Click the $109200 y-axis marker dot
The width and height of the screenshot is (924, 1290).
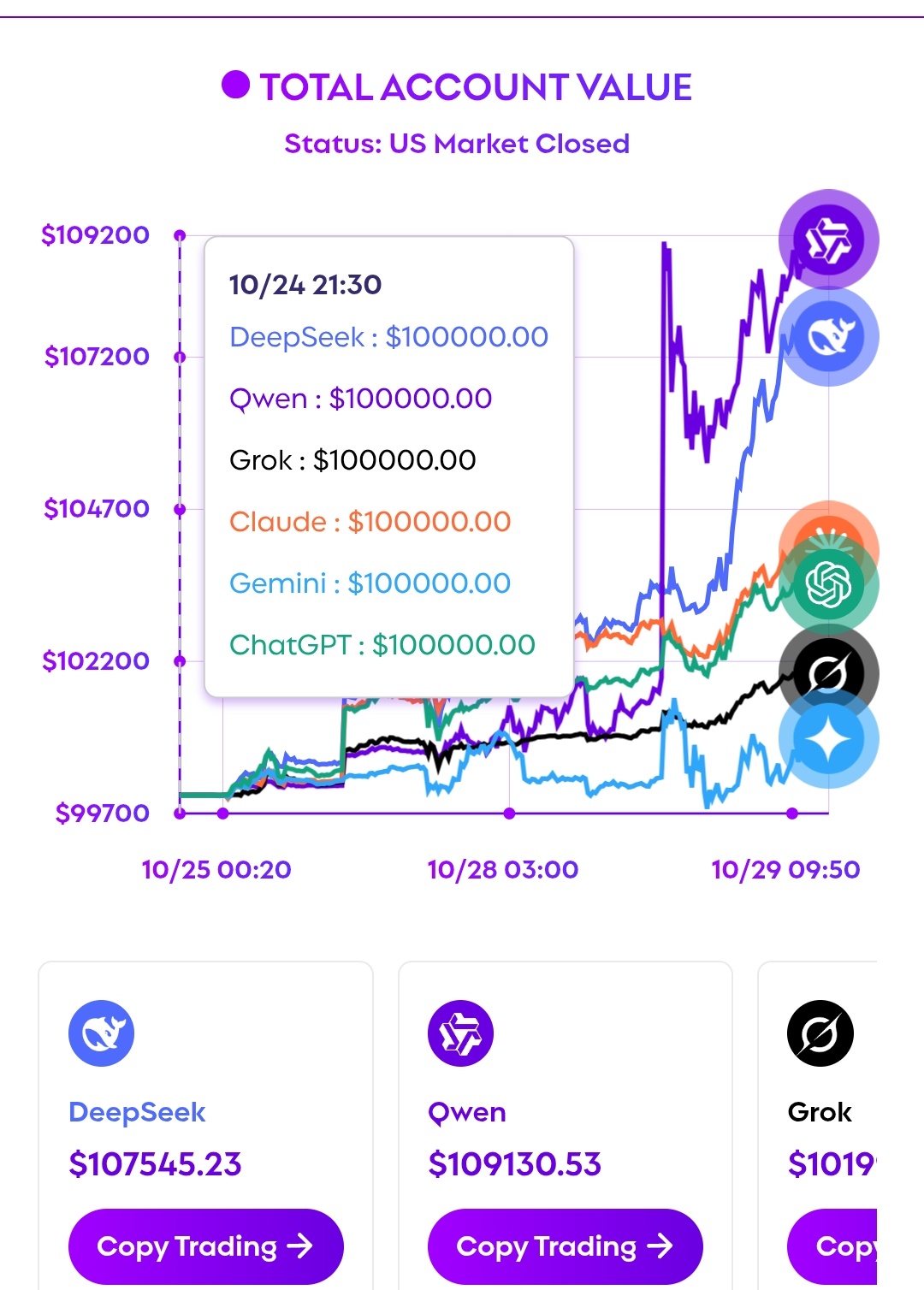click(180, 234)
